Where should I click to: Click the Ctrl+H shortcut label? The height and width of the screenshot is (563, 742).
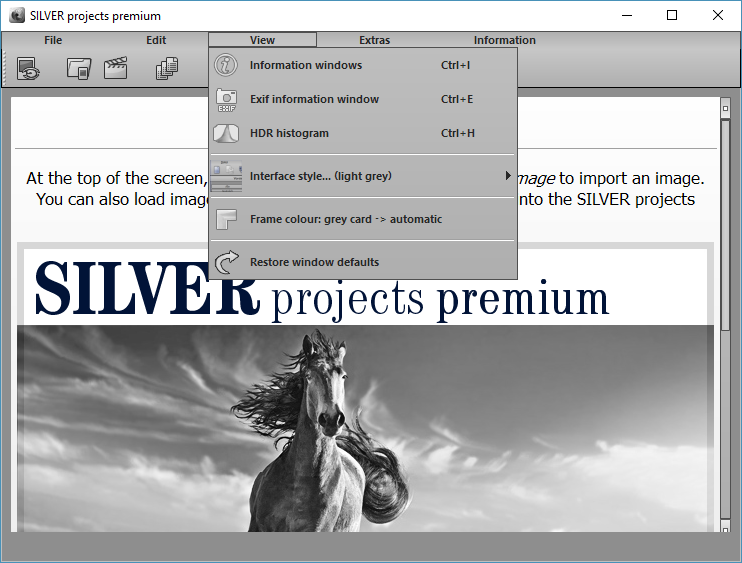click(x=458, y=133)
